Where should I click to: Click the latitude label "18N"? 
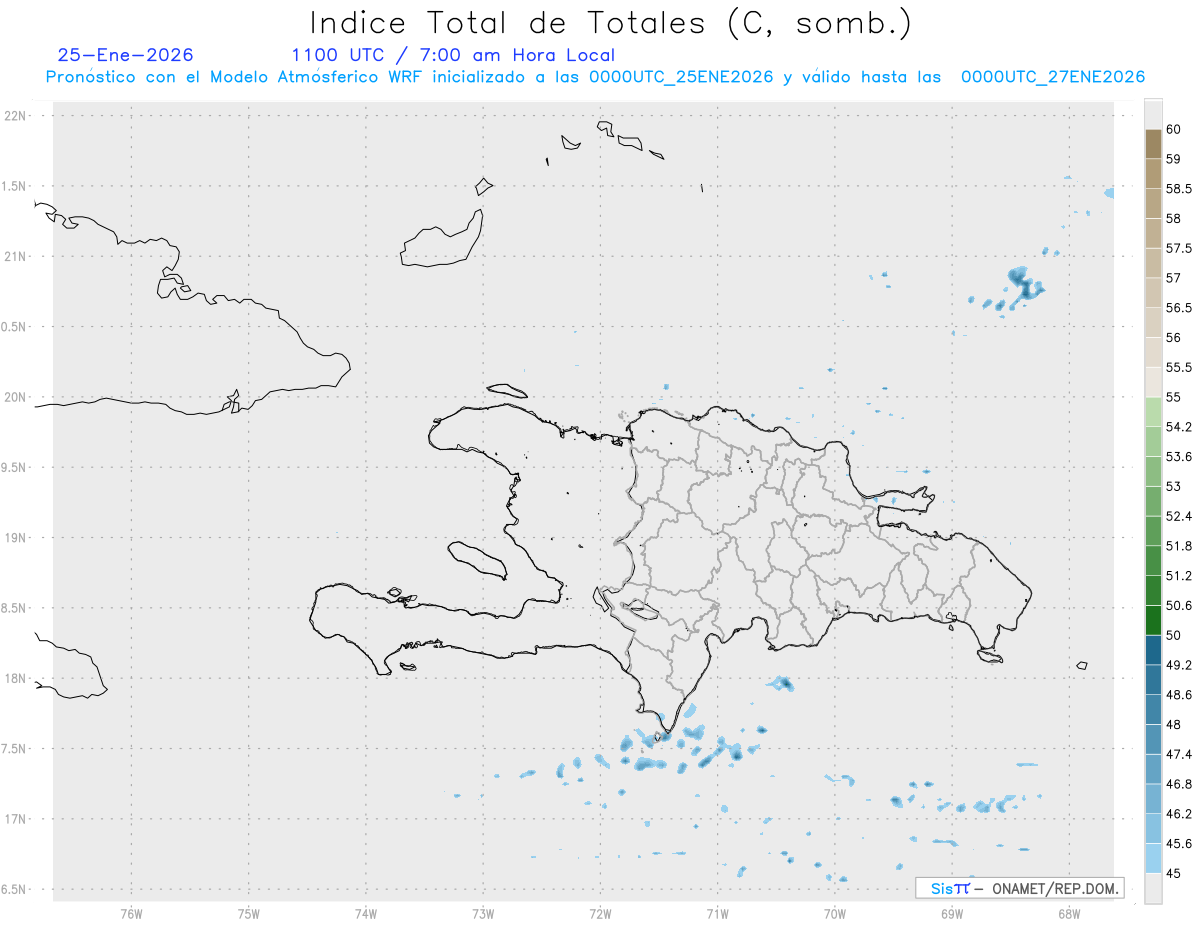pyautogui.click(x=15, y=678)
